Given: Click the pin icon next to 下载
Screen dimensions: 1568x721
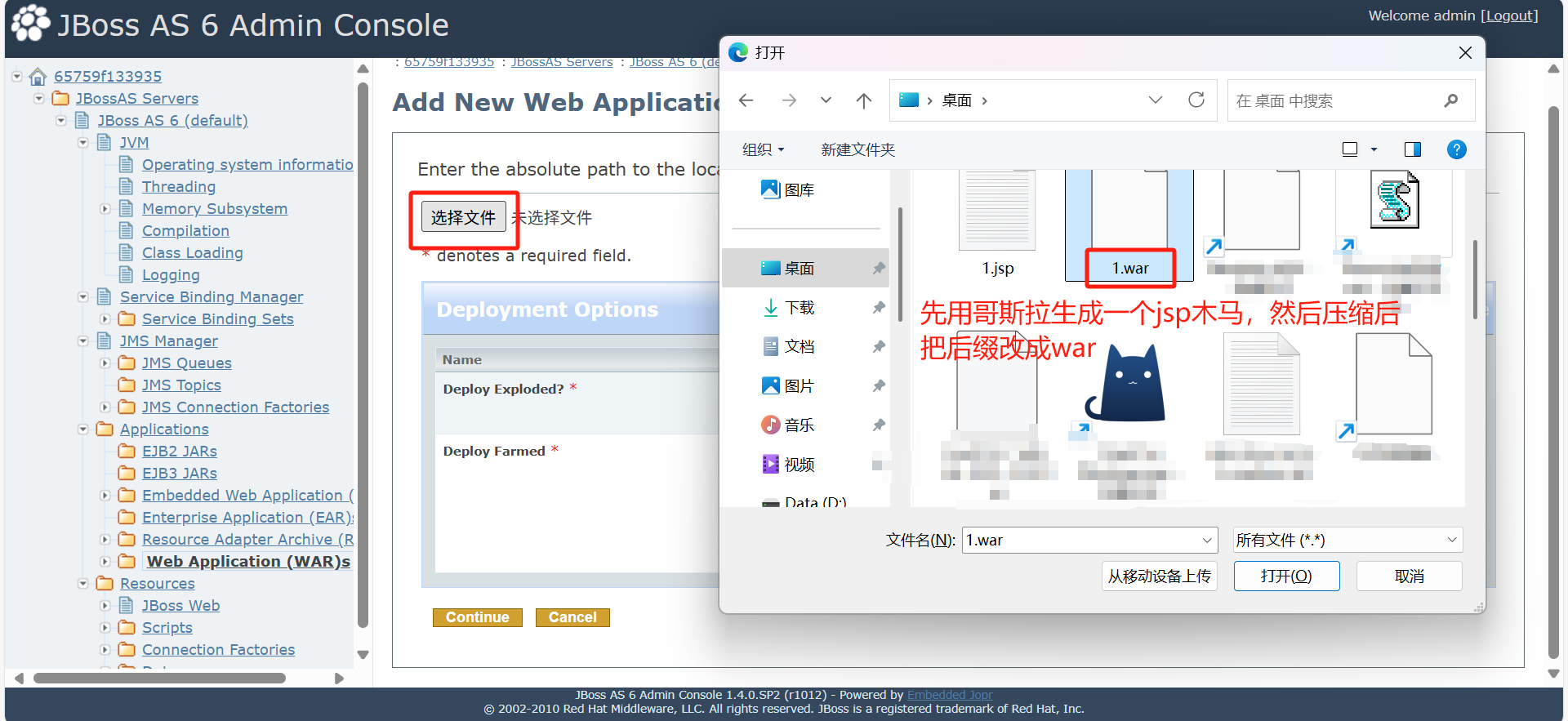Looking at the screenshot, I should [879, 307].
